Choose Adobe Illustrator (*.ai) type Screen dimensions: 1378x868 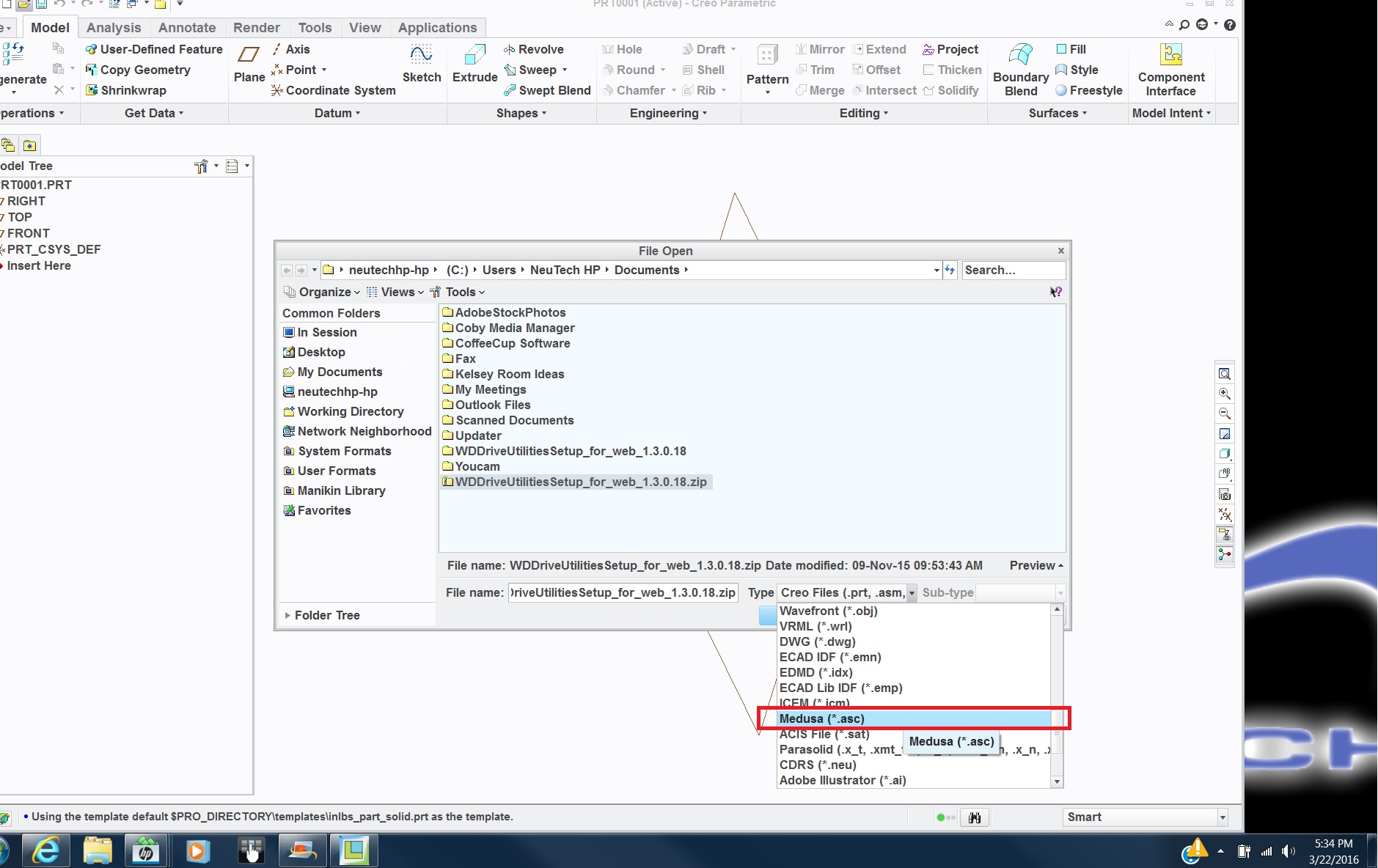pos(914,780)
